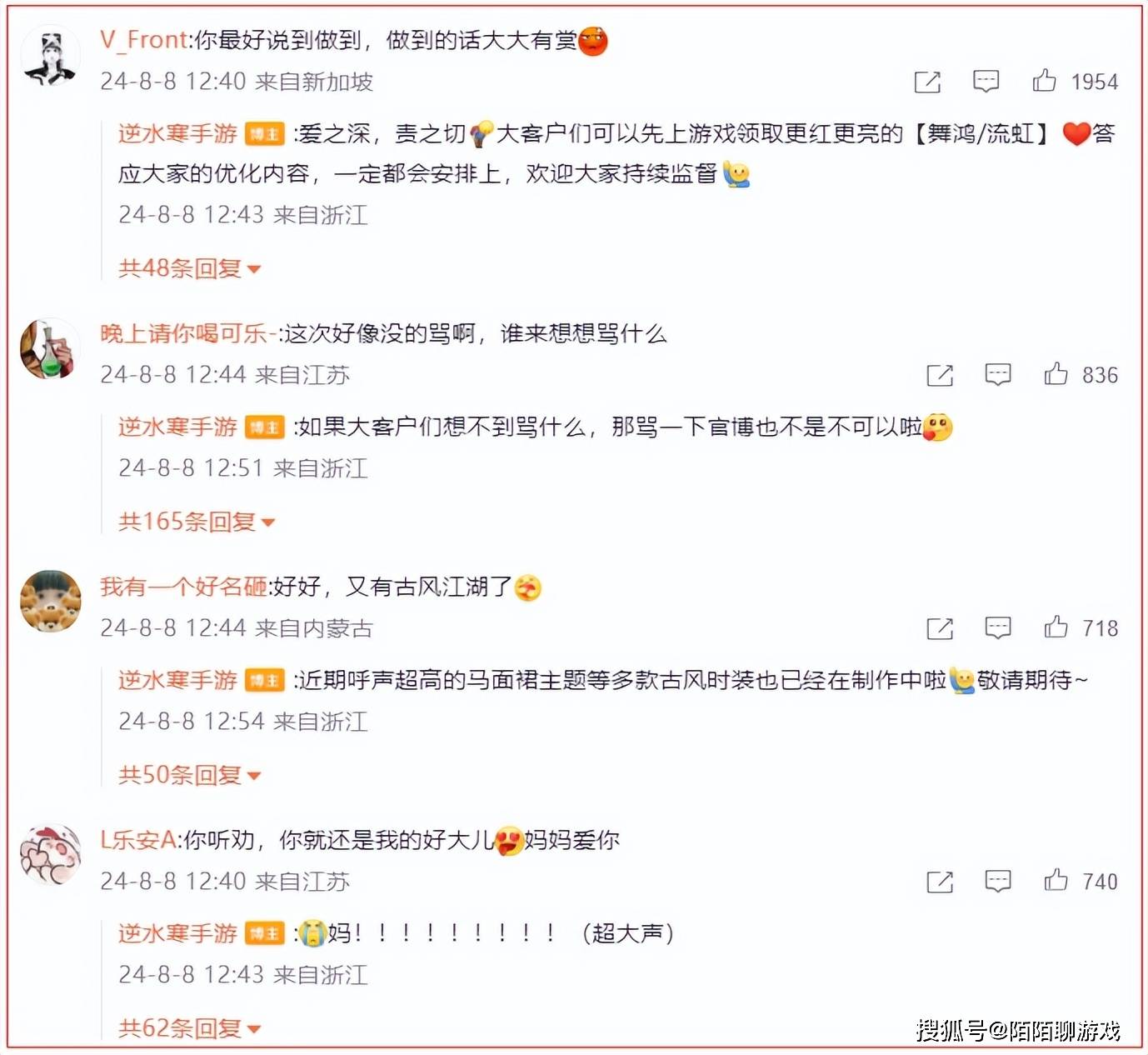Open comment icon beside 836 likes
Screen dimensions: 1148x1055
point(998,374)
